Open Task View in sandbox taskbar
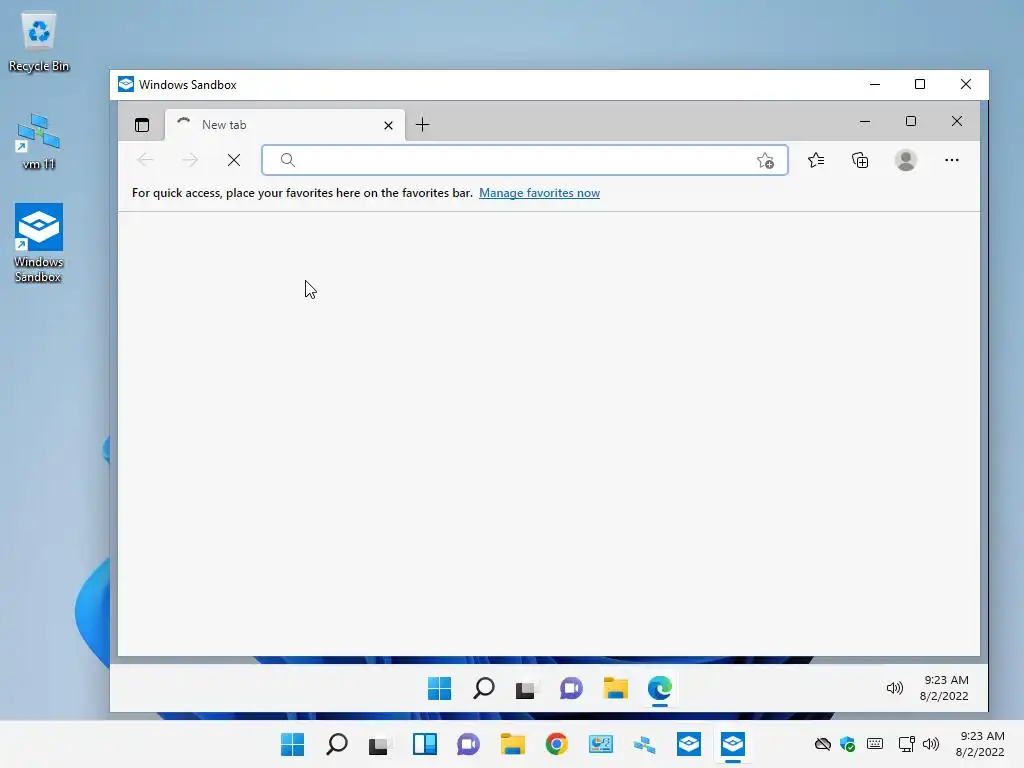The image size is (1024, 768). pyautogui.click(x=526, y=689)
